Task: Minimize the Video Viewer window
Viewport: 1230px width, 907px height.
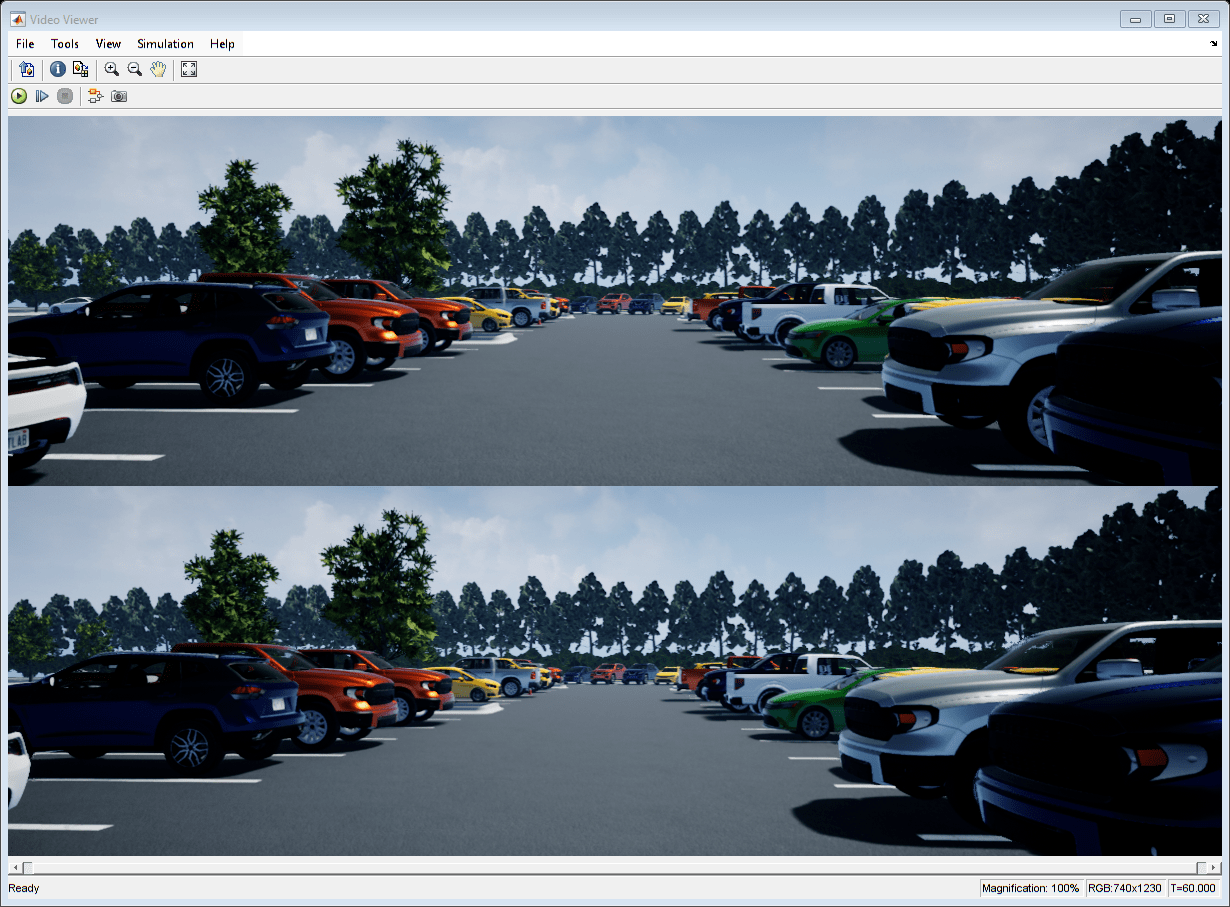Action: point(1135,18)
